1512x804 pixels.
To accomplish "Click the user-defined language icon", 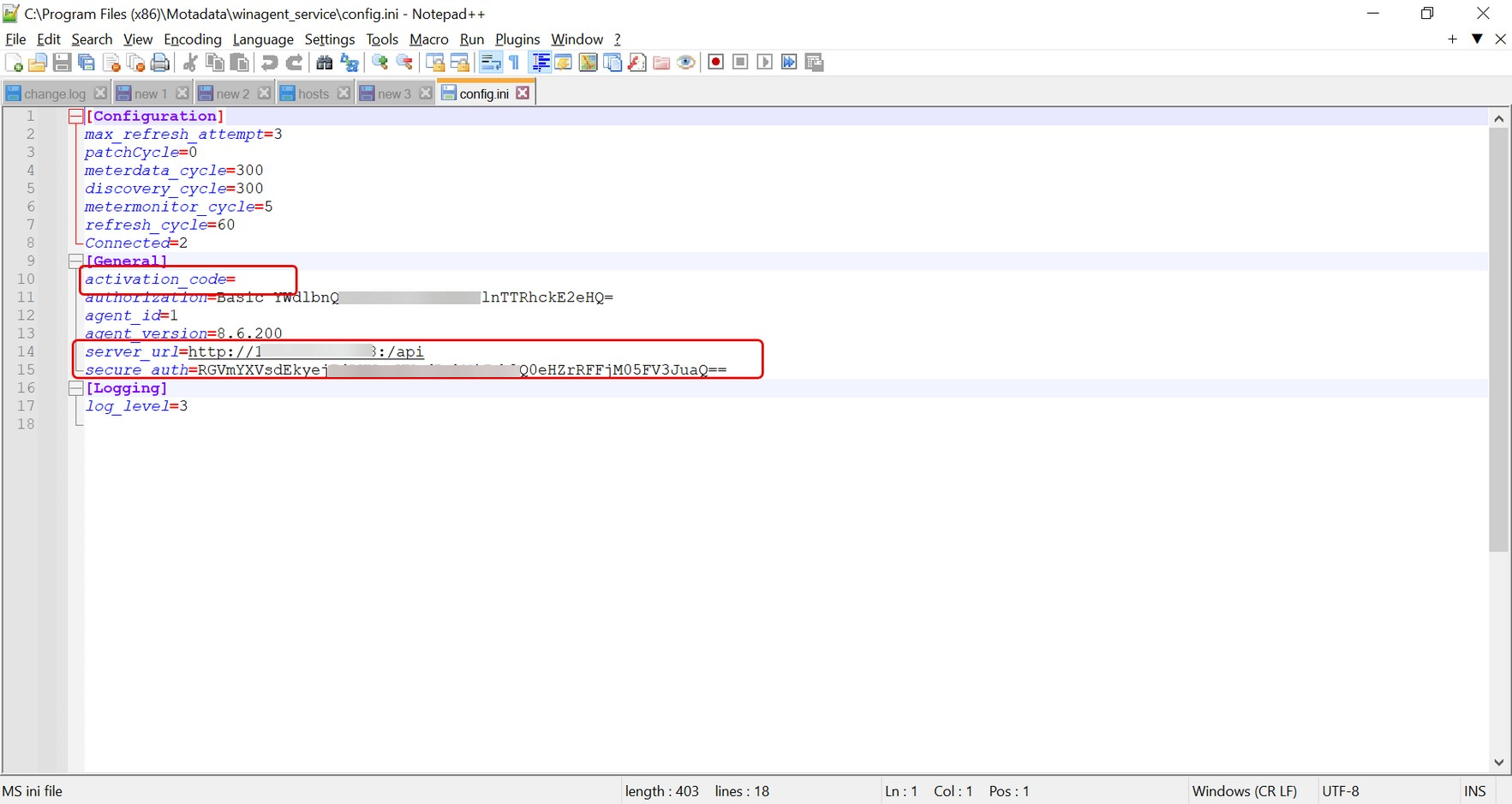I will click(564, 63).
